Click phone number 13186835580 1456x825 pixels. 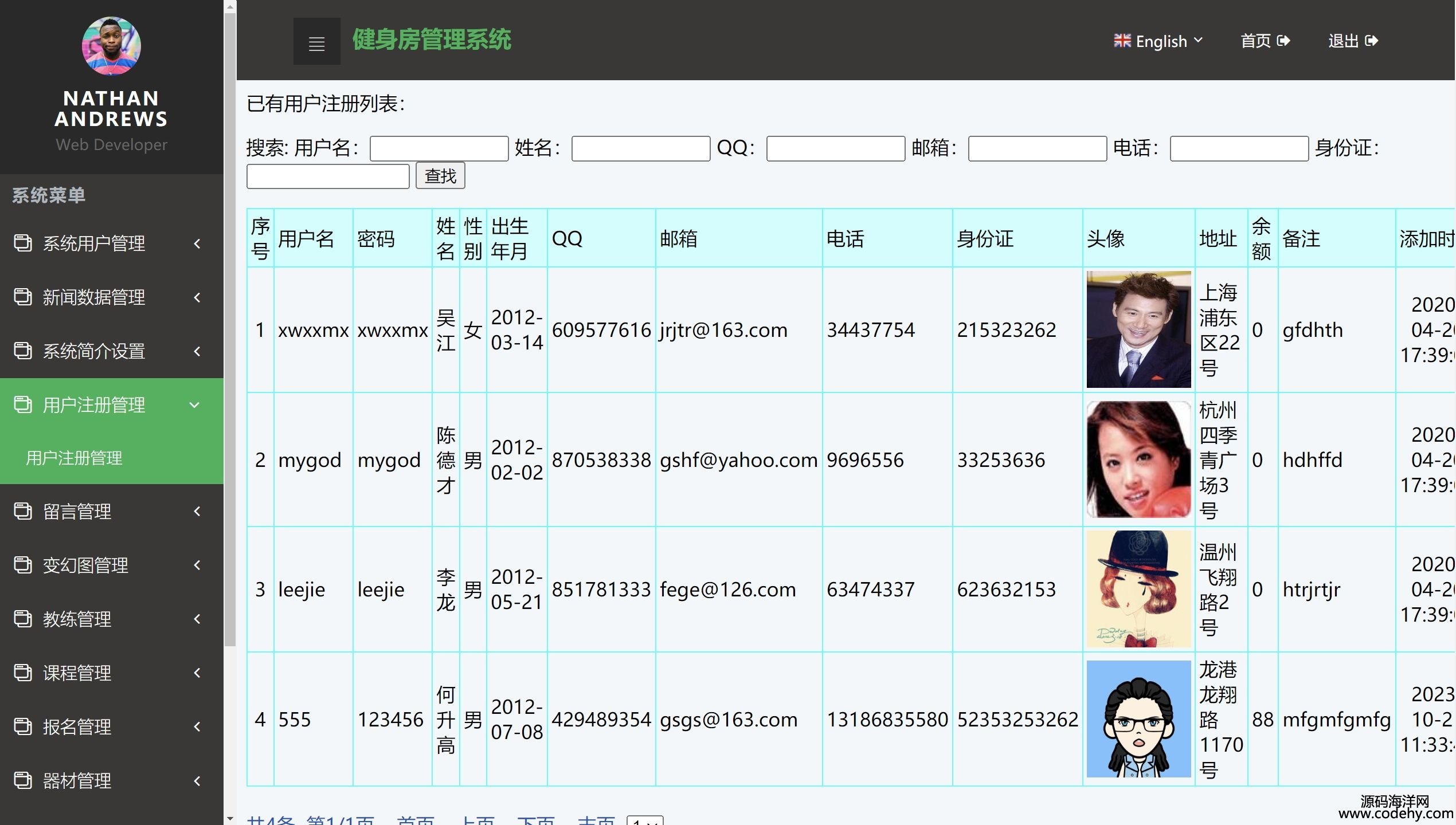coord(887,720)
